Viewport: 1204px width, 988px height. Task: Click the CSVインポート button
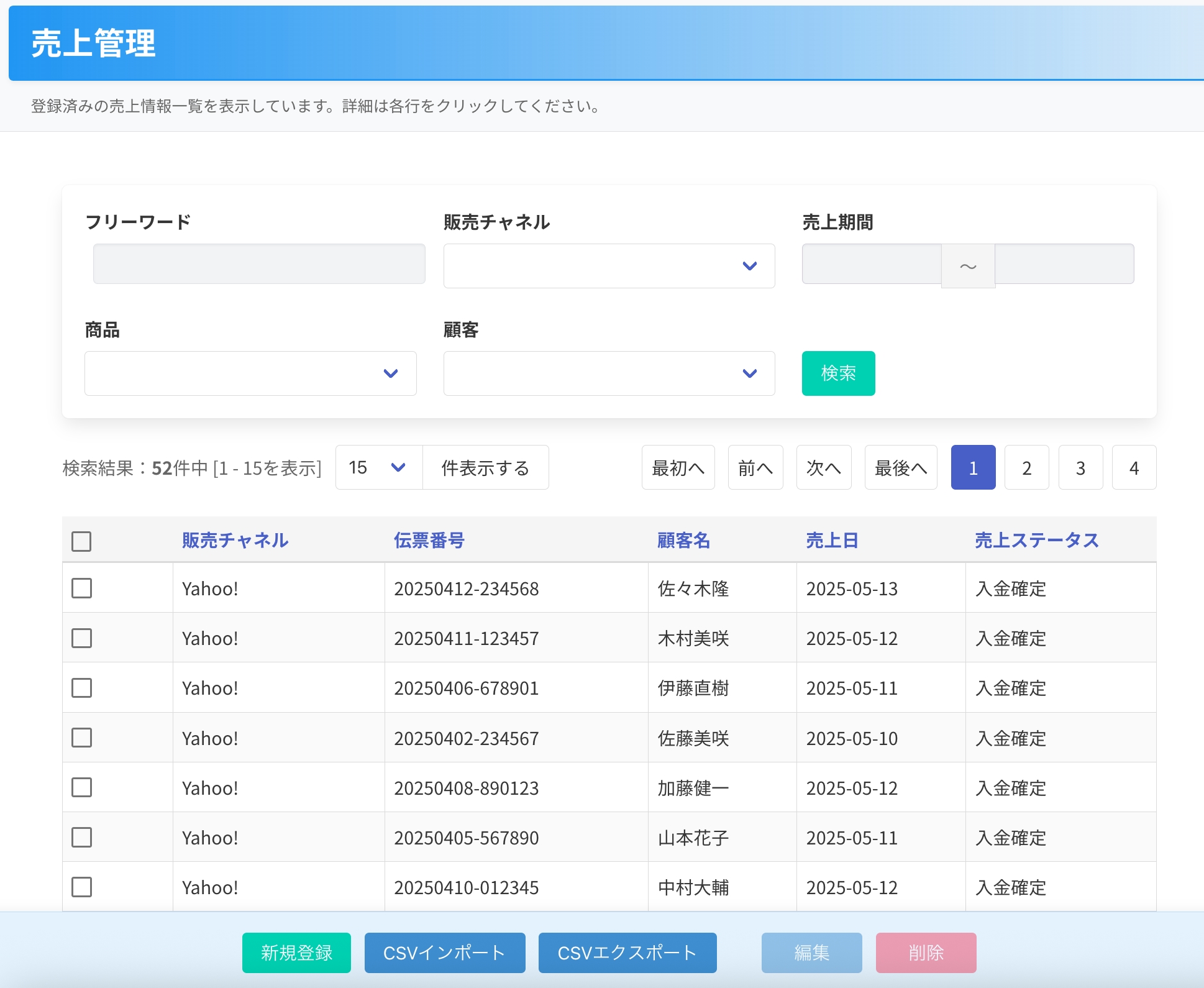(x=445, y=953)
